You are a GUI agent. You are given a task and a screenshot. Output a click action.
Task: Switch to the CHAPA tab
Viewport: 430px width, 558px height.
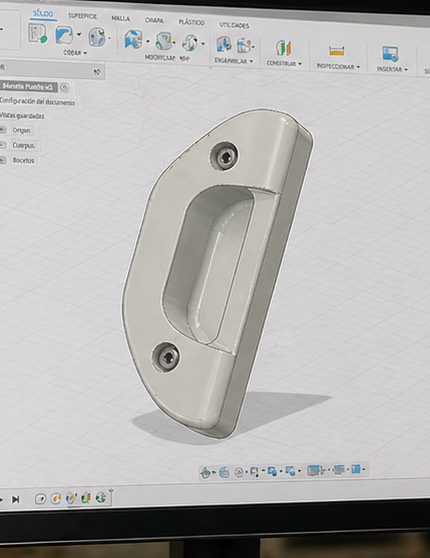[154, 20]
